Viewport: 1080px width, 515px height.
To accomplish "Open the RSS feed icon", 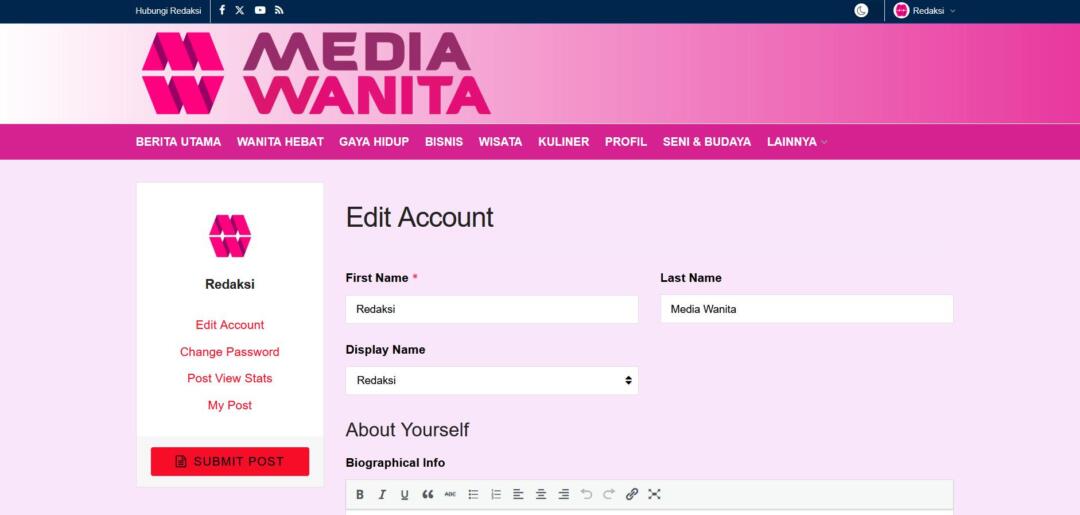I will point(279,10).
